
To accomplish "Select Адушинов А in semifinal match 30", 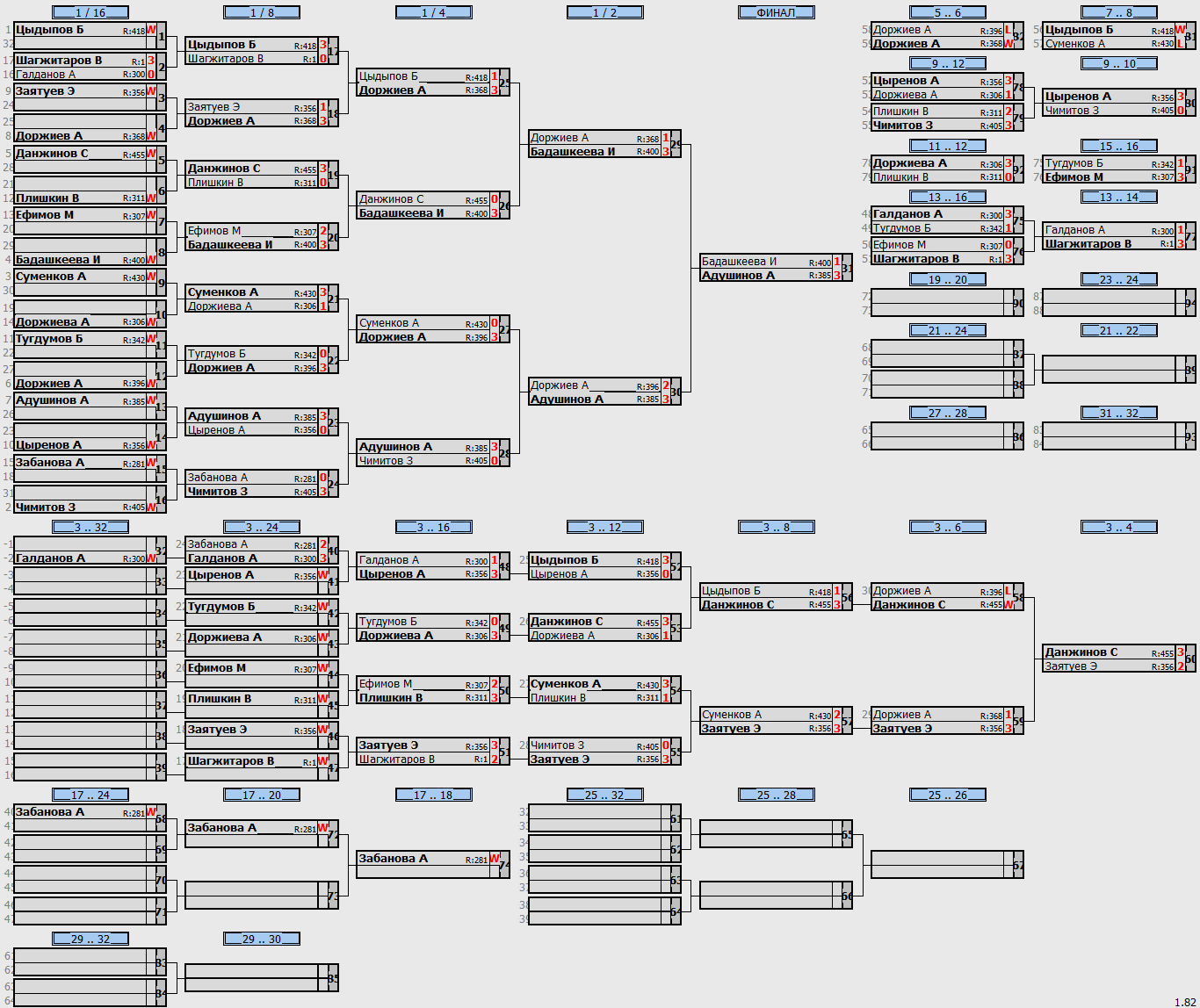I will 567,400.
